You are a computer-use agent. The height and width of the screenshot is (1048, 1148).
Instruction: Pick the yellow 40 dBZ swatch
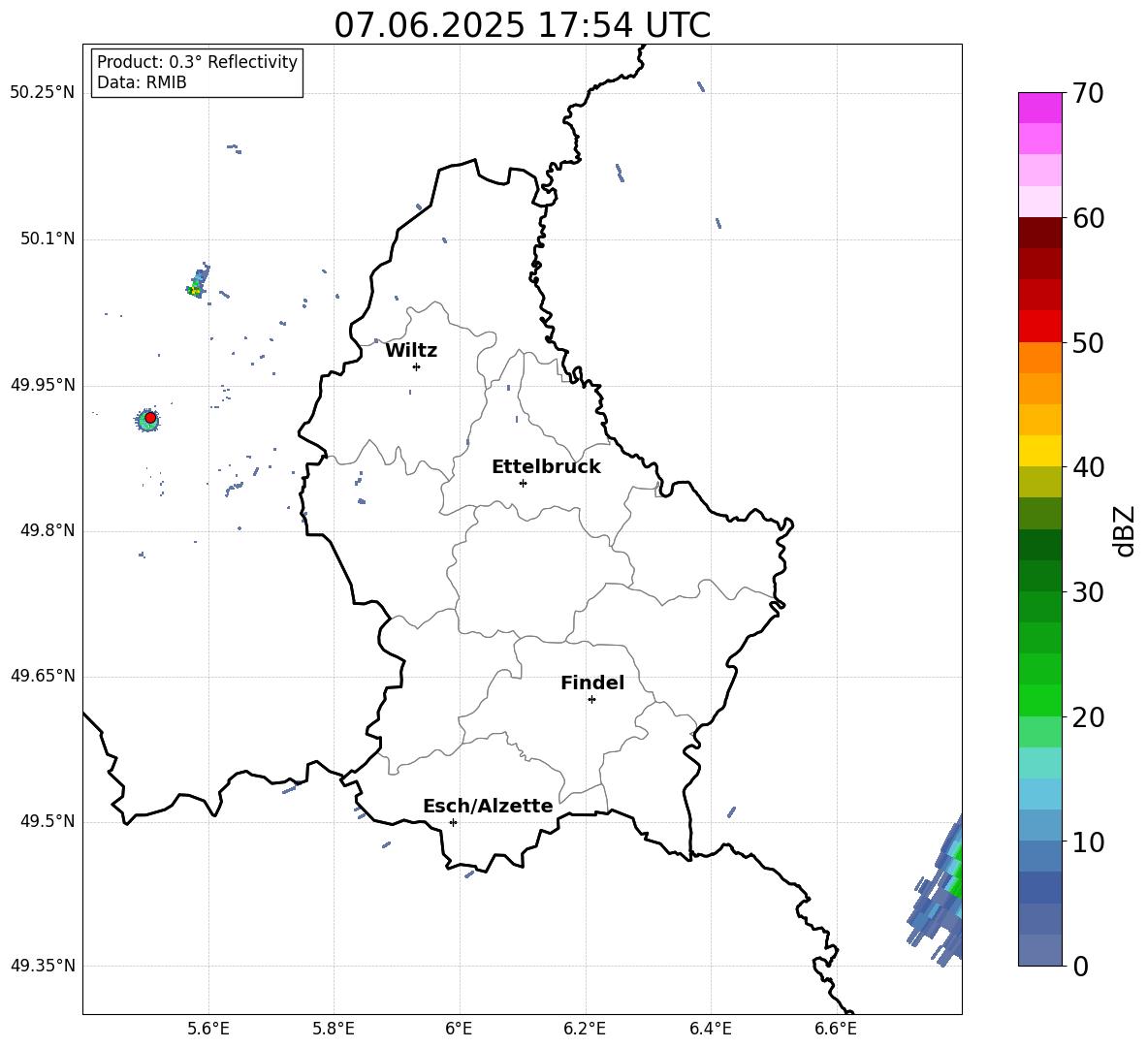point(1039,451)
